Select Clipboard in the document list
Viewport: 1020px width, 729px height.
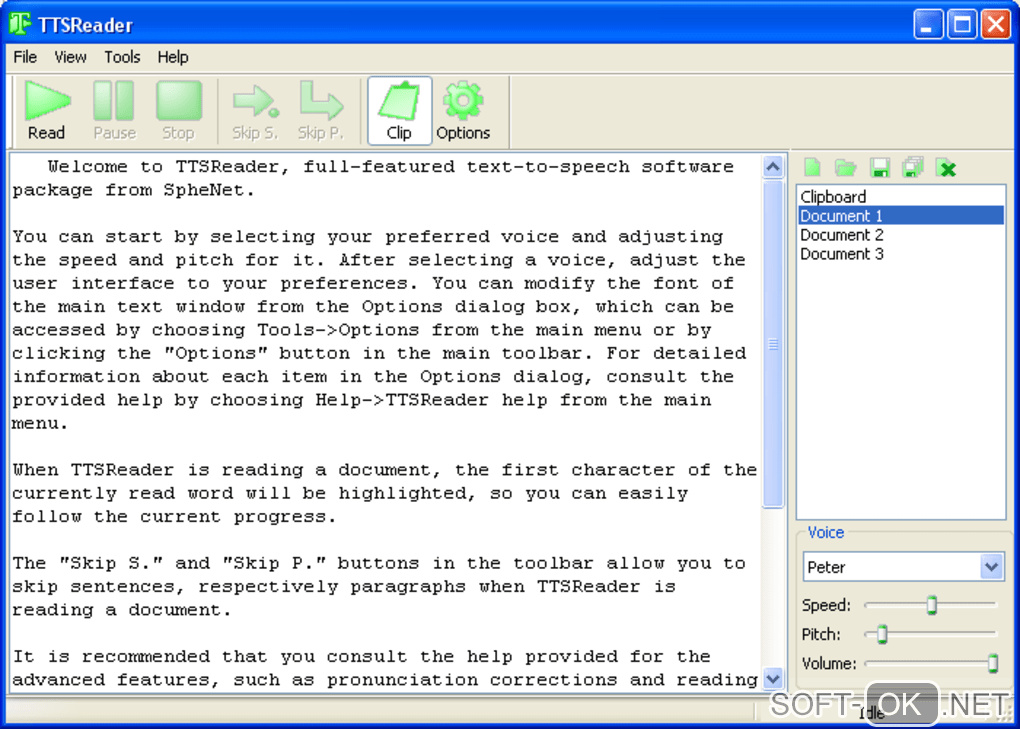click(901, 196)
